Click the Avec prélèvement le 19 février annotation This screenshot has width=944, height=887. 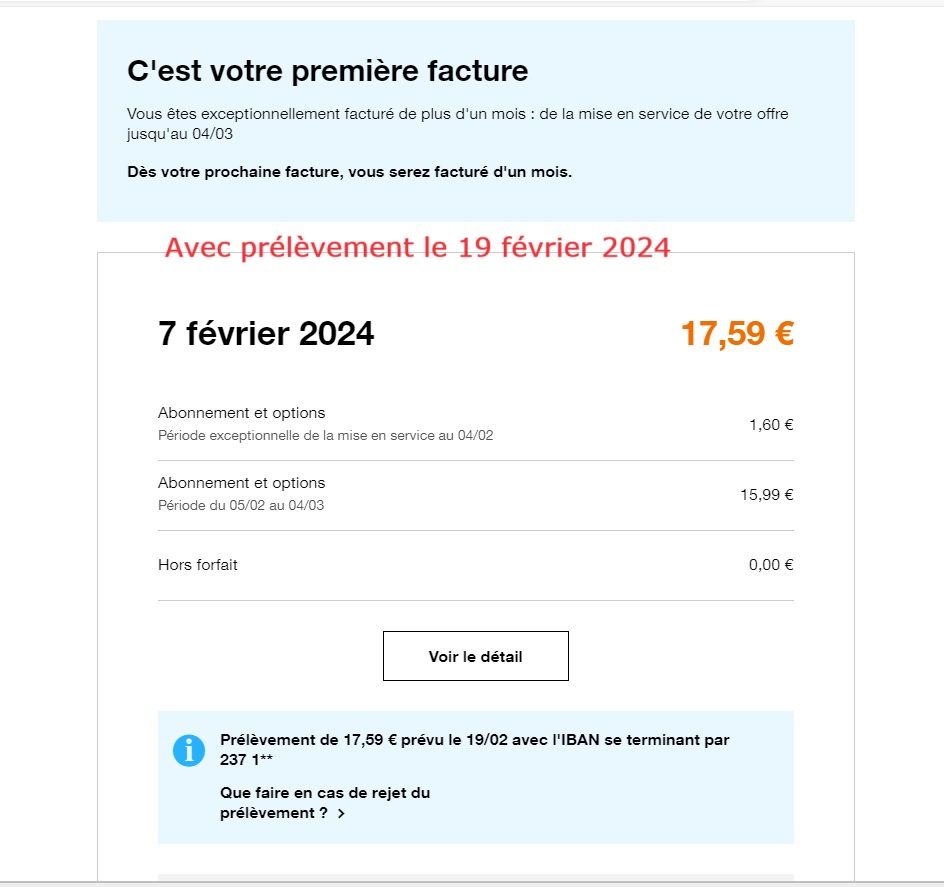point(420,247)
